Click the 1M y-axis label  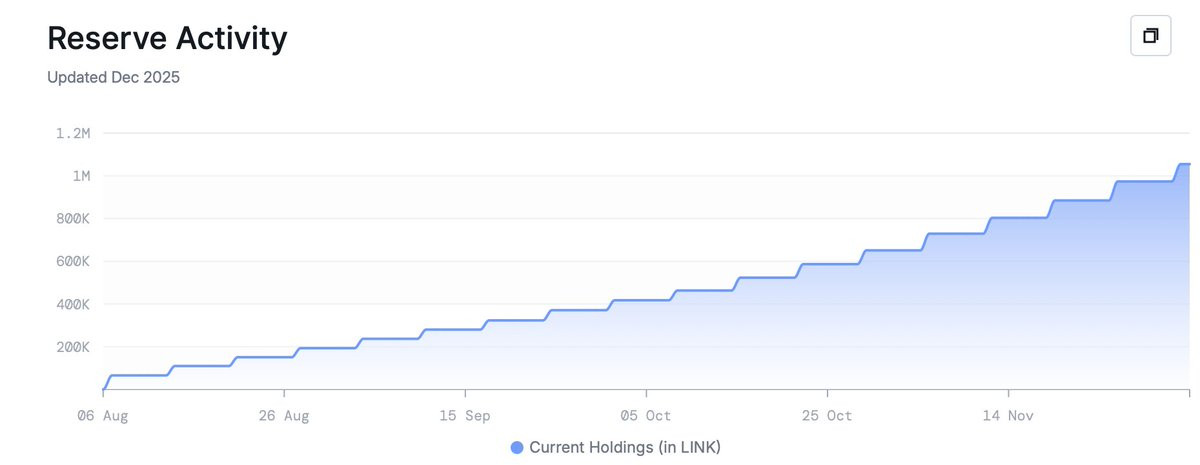point(81,176)
